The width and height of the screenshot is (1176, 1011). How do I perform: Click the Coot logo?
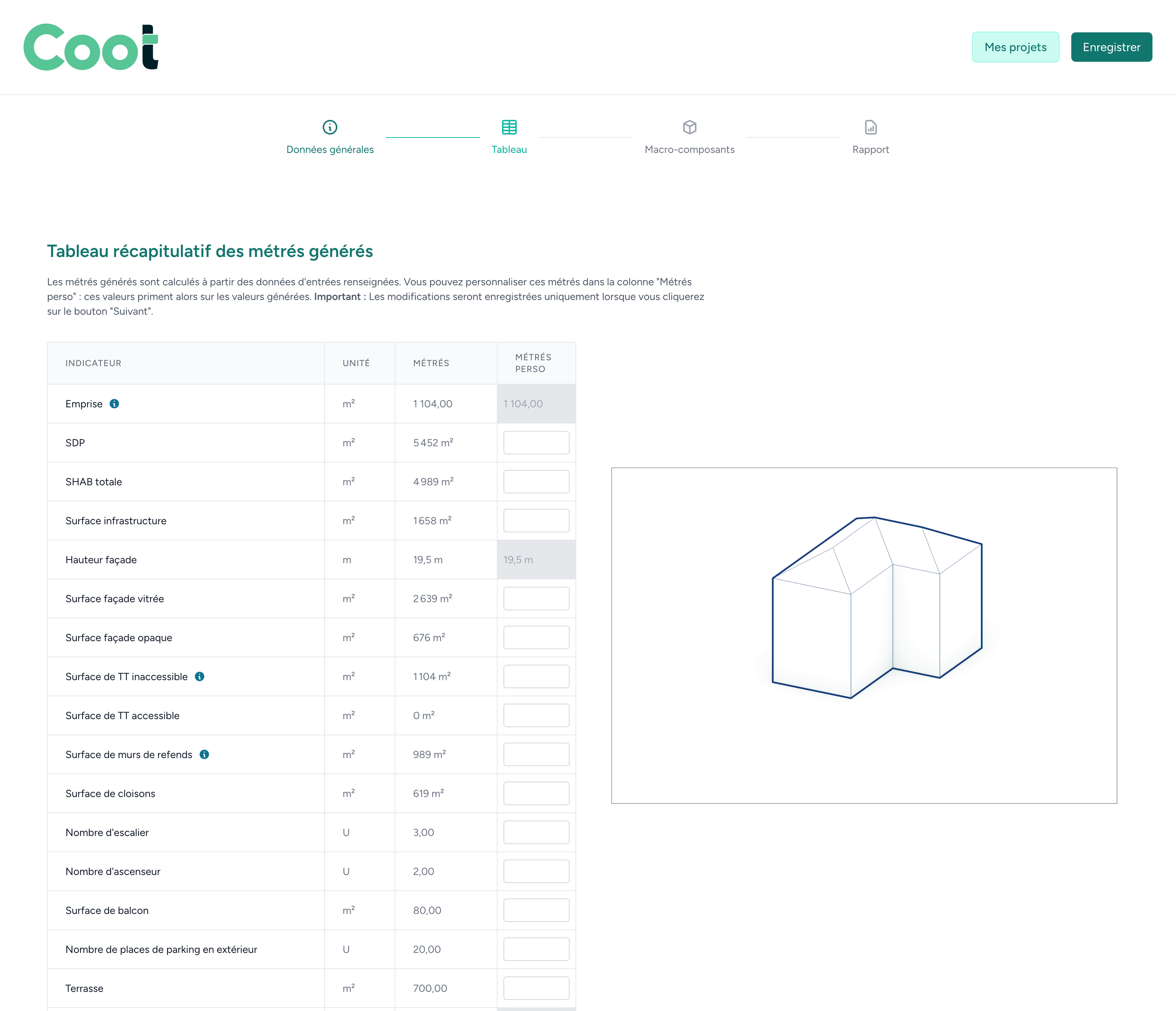tap(91, 47)
